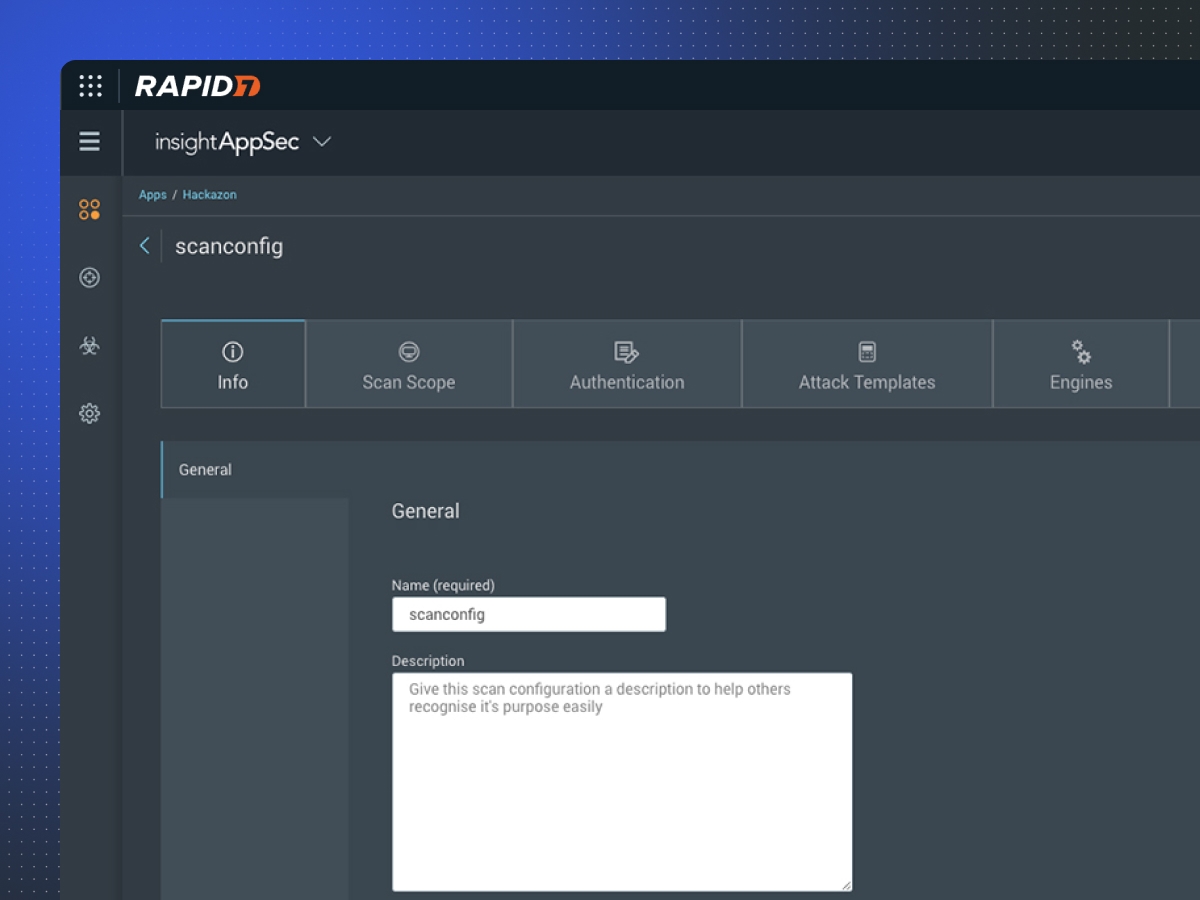Open the app launcher grid icon
Screen dimensions: 1200x900
click(90, 86)
